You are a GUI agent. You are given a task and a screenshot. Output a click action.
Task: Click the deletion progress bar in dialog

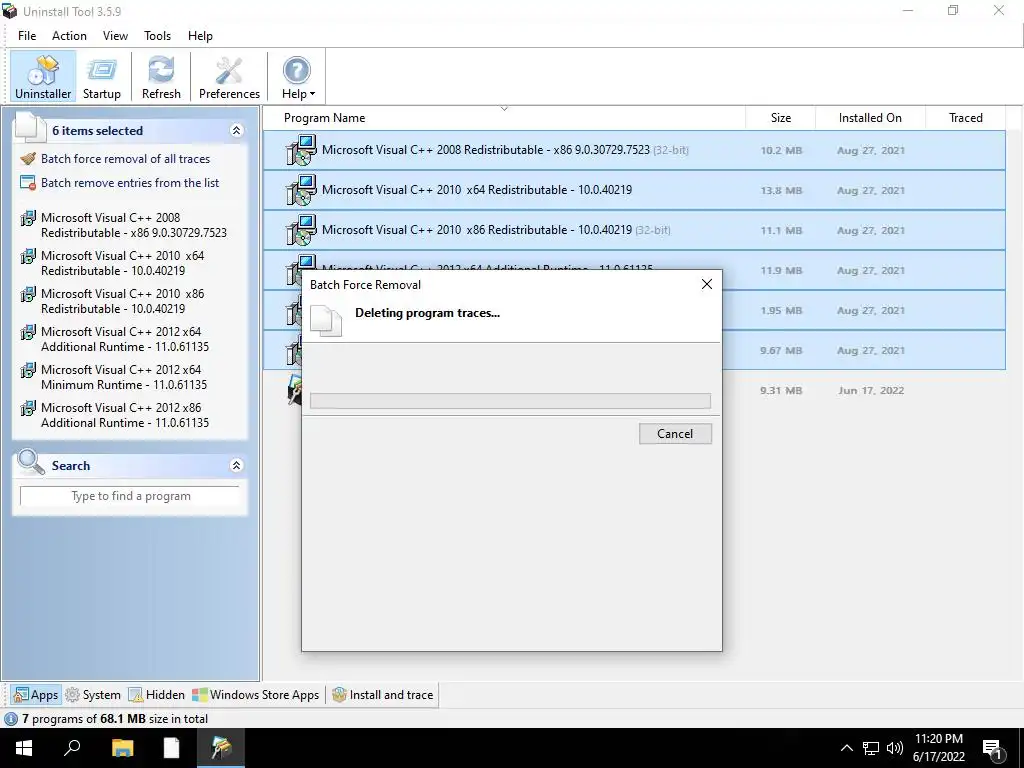[510, 401]
